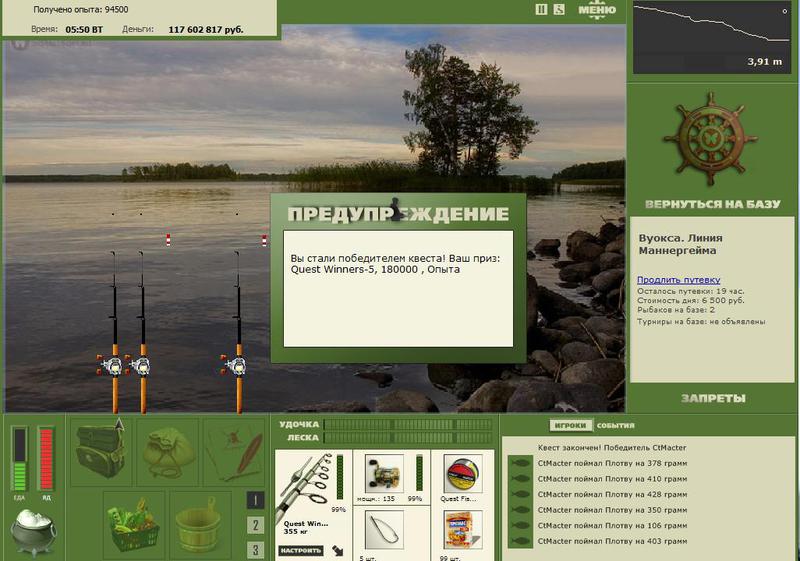Open the food basket icon
The height and width of the screenshot is (561, 800).
[134, 525]
